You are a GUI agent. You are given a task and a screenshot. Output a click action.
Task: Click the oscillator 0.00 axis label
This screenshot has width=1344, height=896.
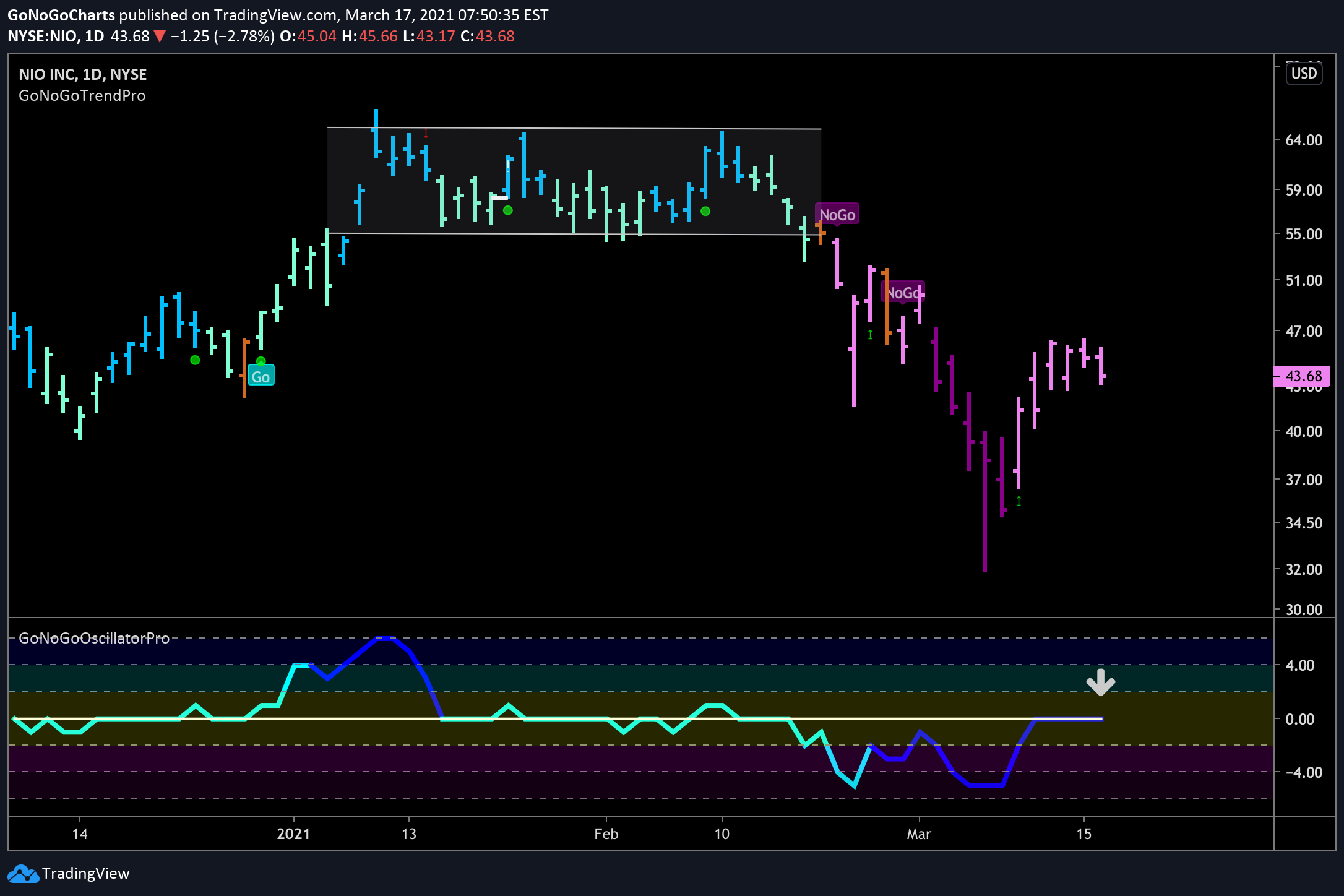(1299, 720)
